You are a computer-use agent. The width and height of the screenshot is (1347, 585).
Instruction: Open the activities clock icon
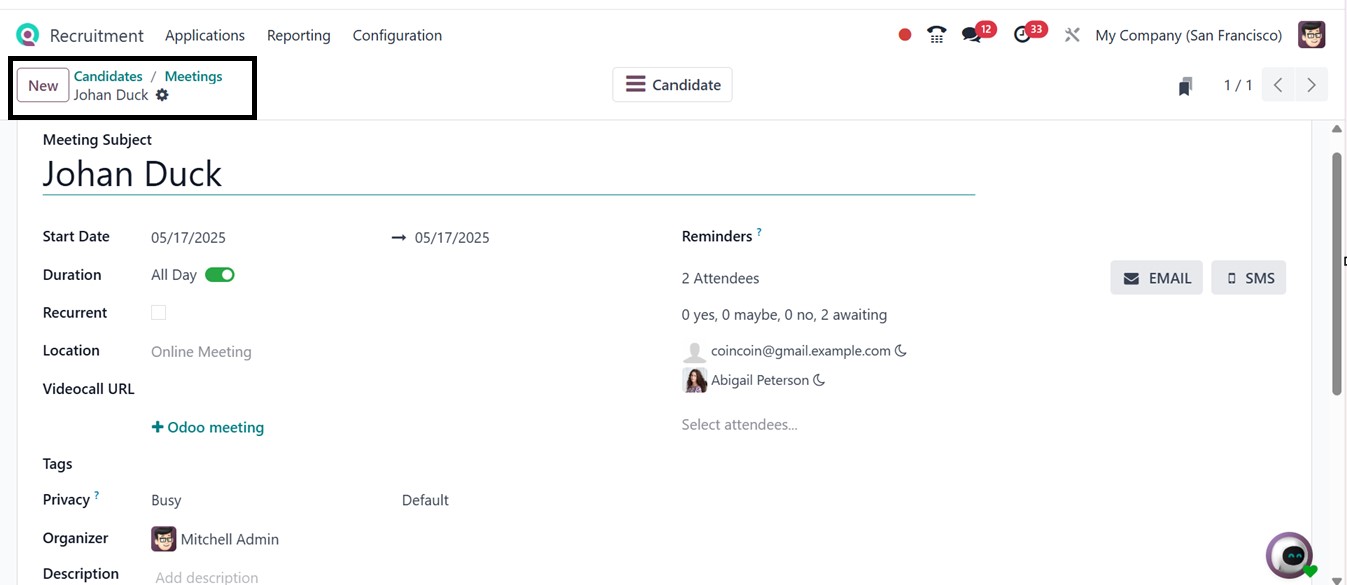click(1022, 35)
